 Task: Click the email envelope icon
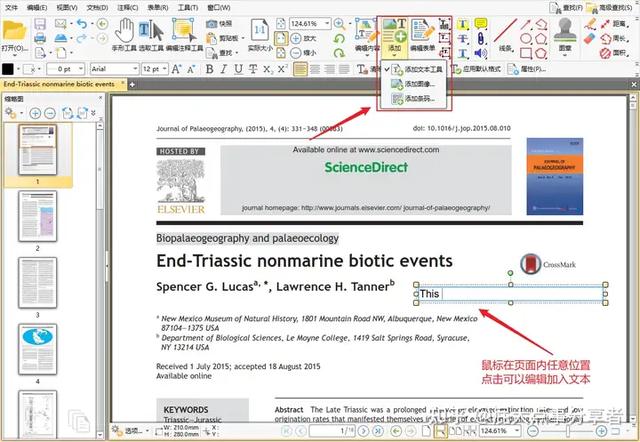coord(61,24)
